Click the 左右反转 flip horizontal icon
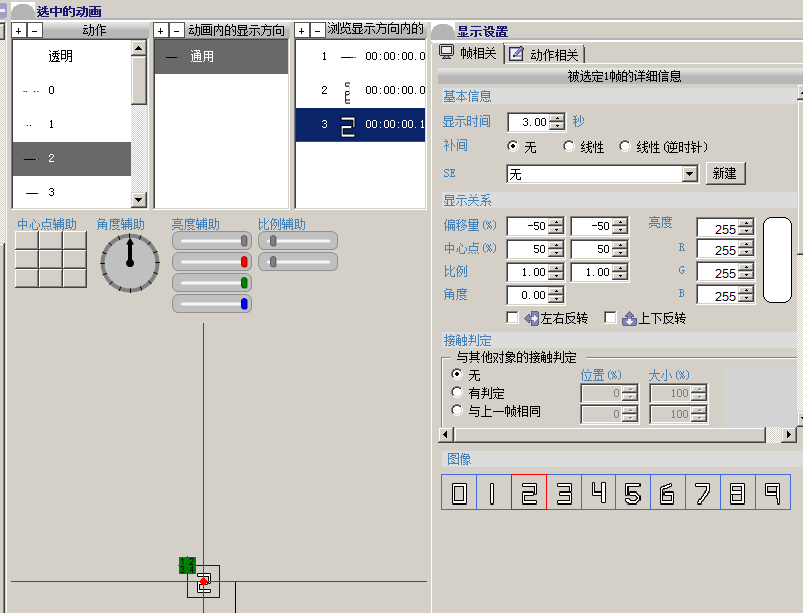 [x=532, y=319]
